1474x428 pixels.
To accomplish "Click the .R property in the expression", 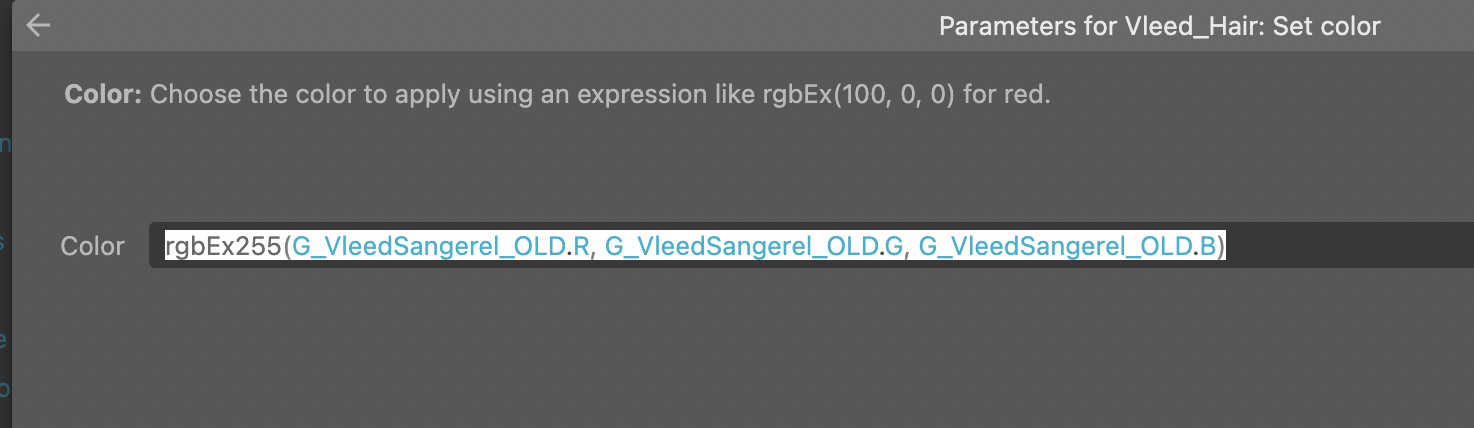I will pos(578,246).
